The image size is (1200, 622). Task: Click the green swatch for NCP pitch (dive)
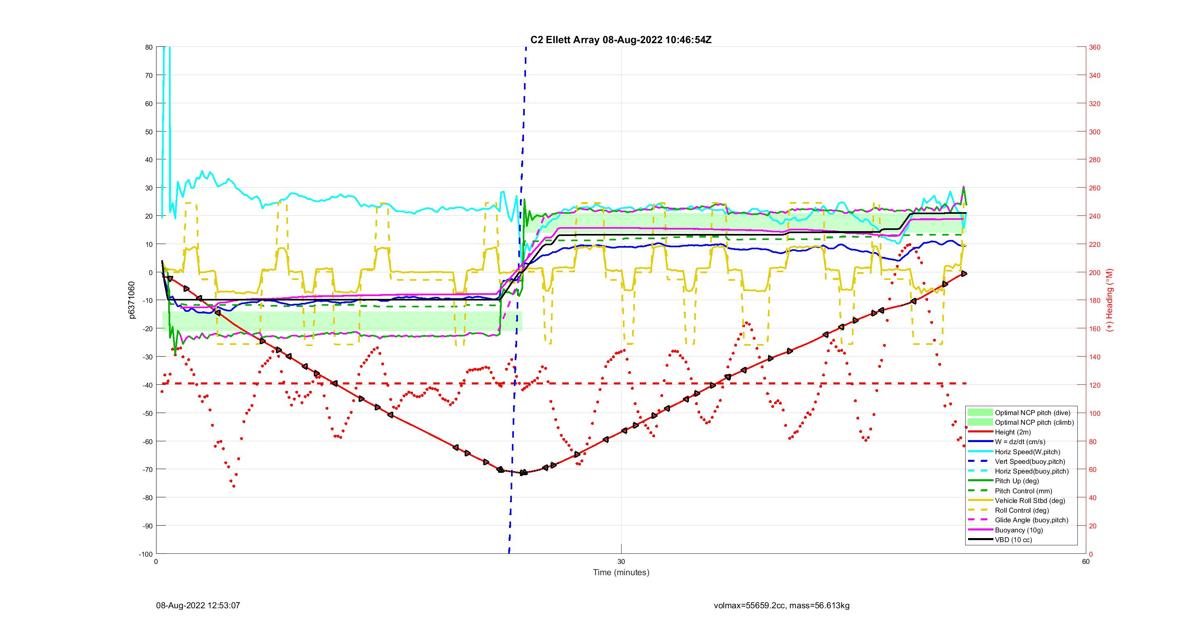(x=980, y=413)
